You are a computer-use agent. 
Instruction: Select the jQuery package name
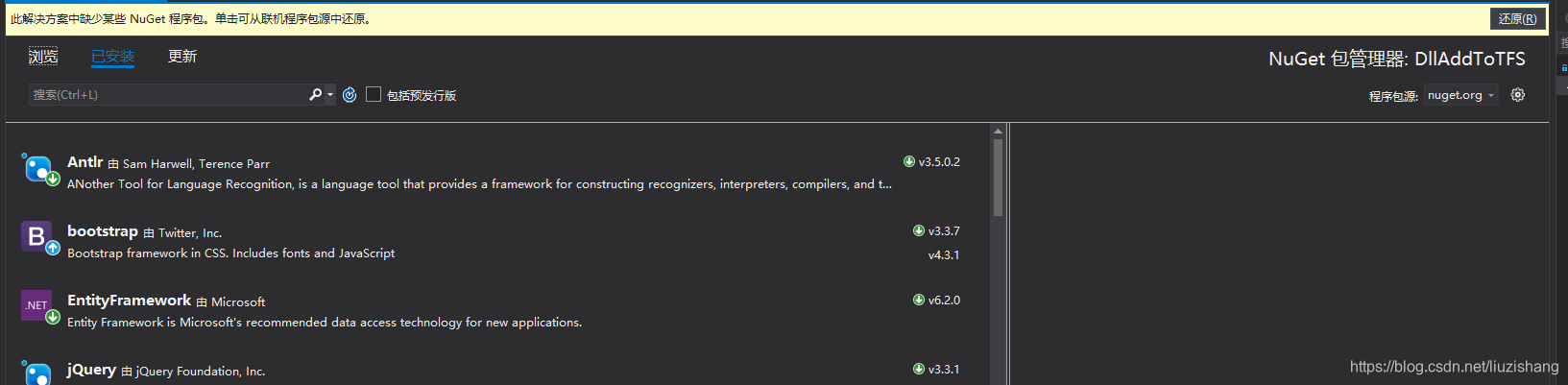click(91, 370)
